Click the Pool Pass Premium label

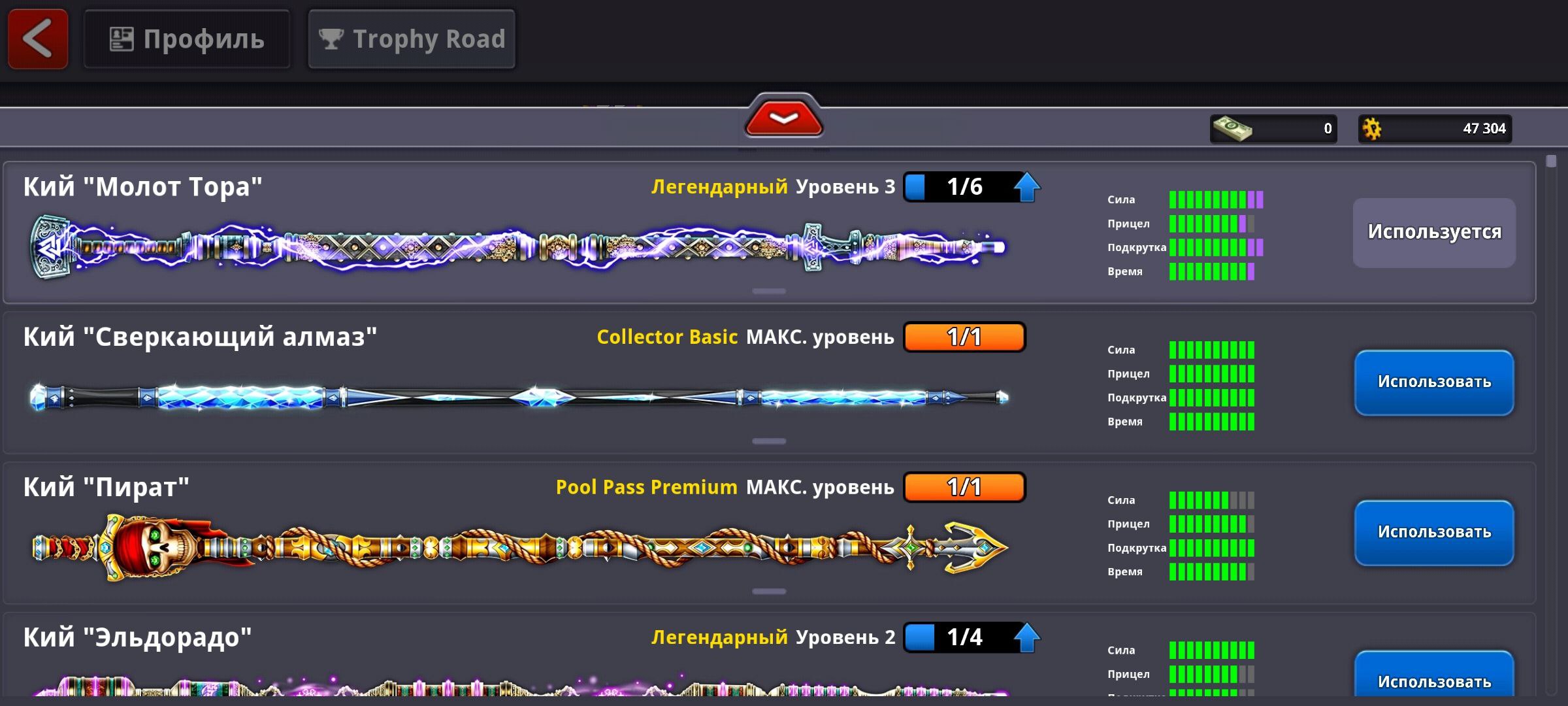tap(646, 488)
